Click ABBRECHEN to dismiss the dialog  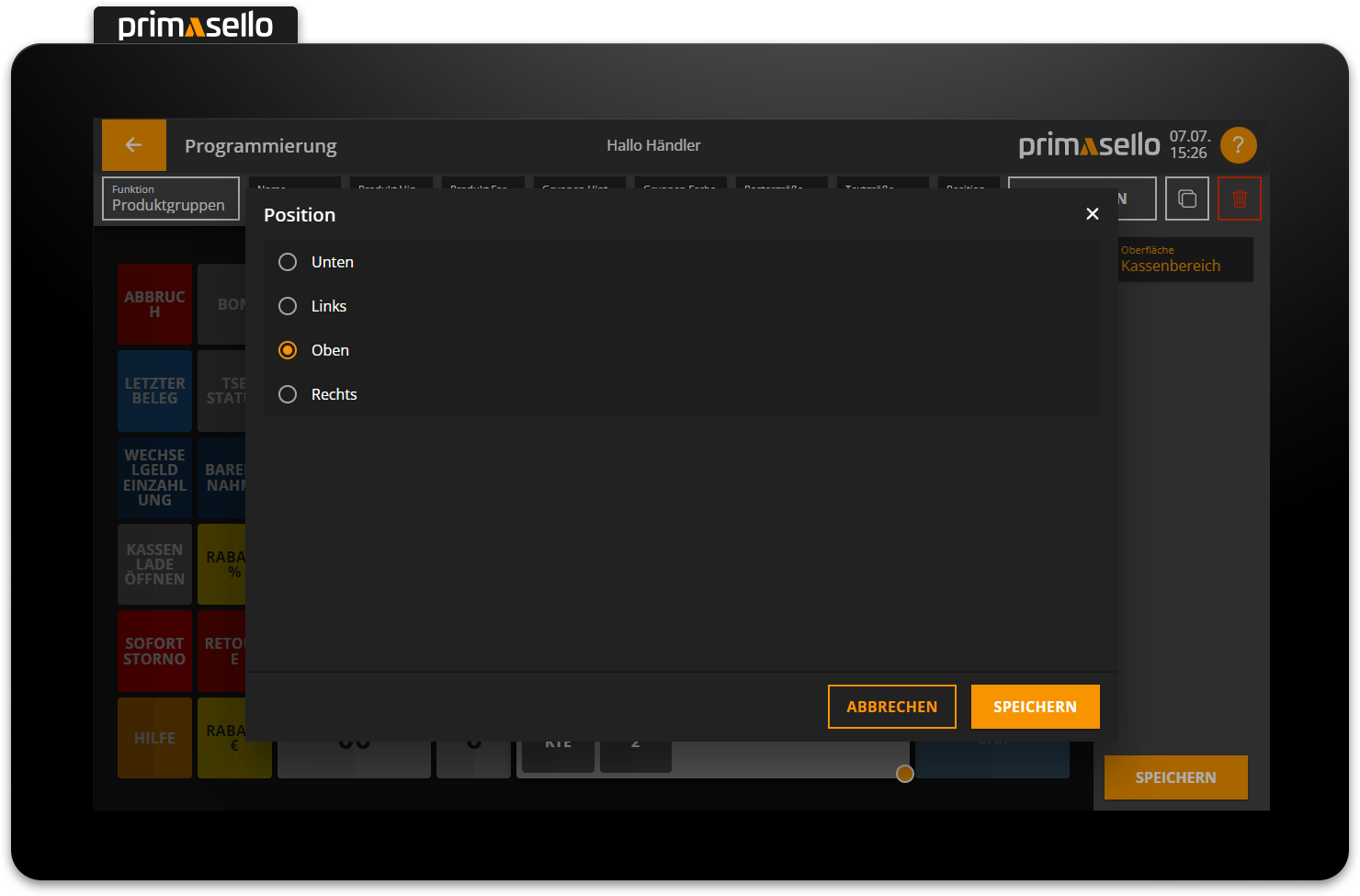point(891,706)
